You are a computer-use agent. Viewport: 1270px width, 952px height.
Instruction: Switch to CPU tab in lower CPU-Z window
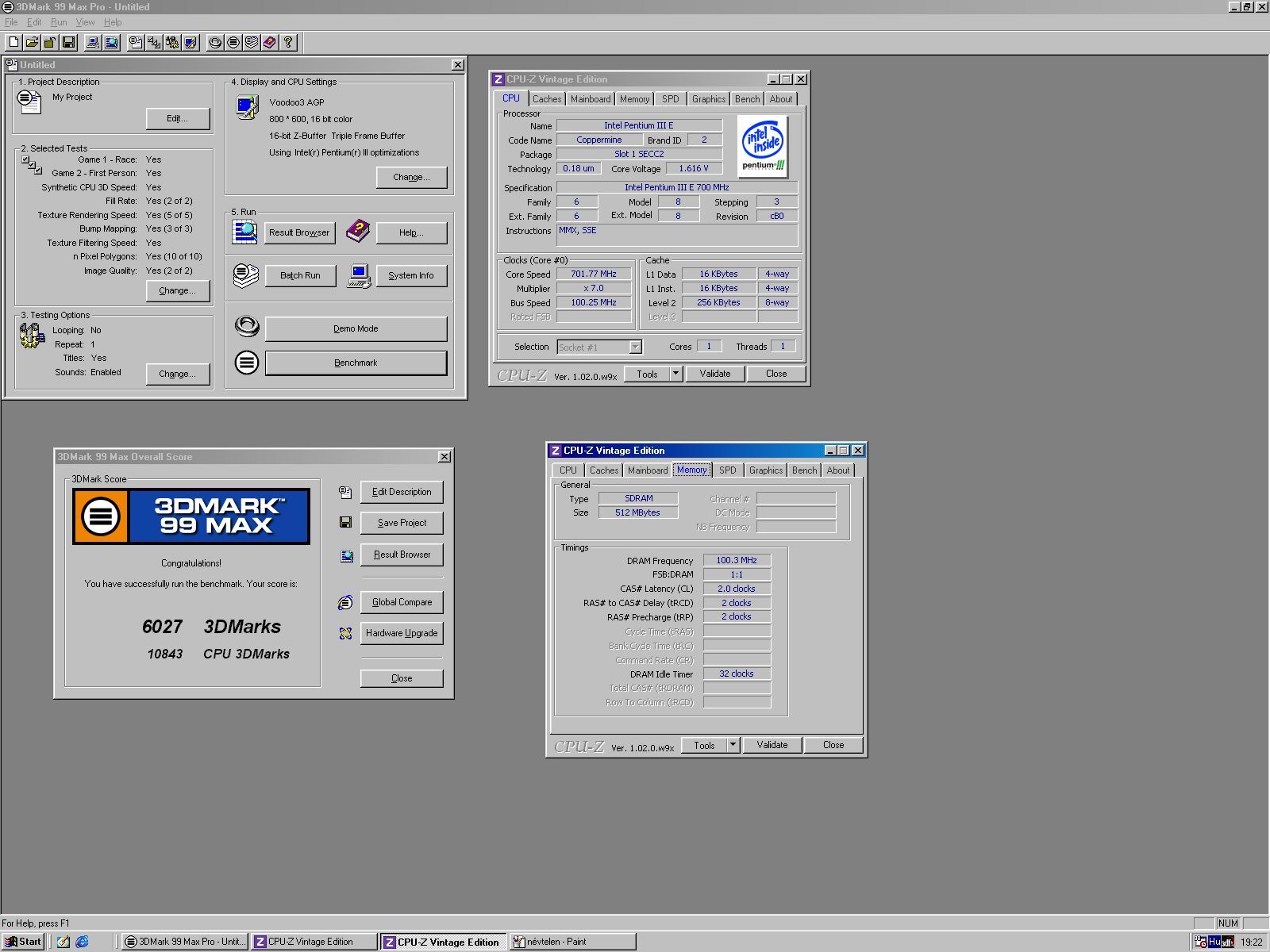coord(568,470)
